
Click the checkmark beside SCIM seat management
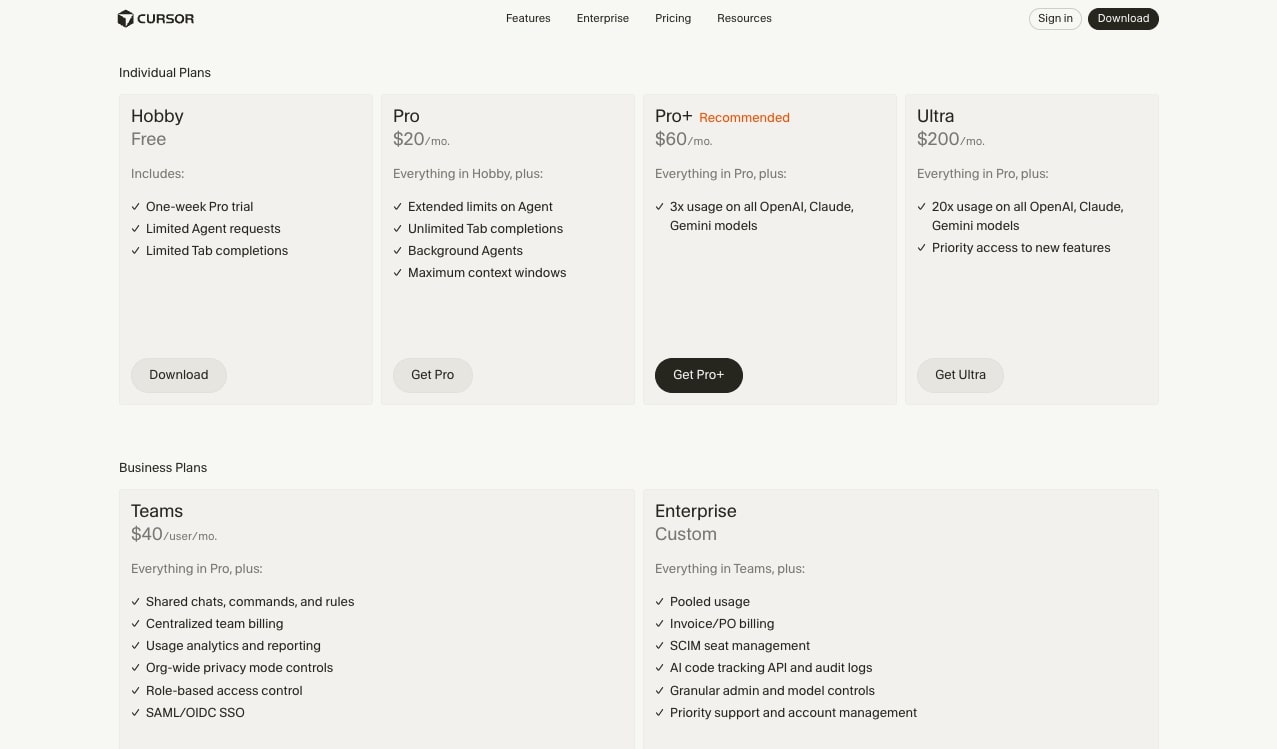tap(660, 645)
